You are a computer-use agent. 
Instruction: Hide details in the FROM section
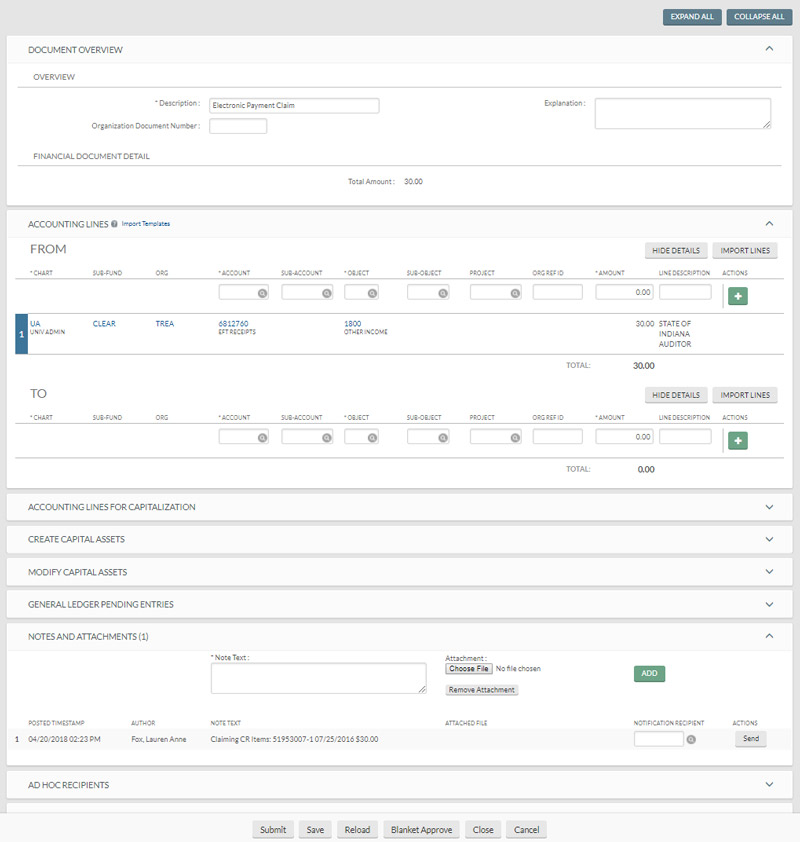676,251
